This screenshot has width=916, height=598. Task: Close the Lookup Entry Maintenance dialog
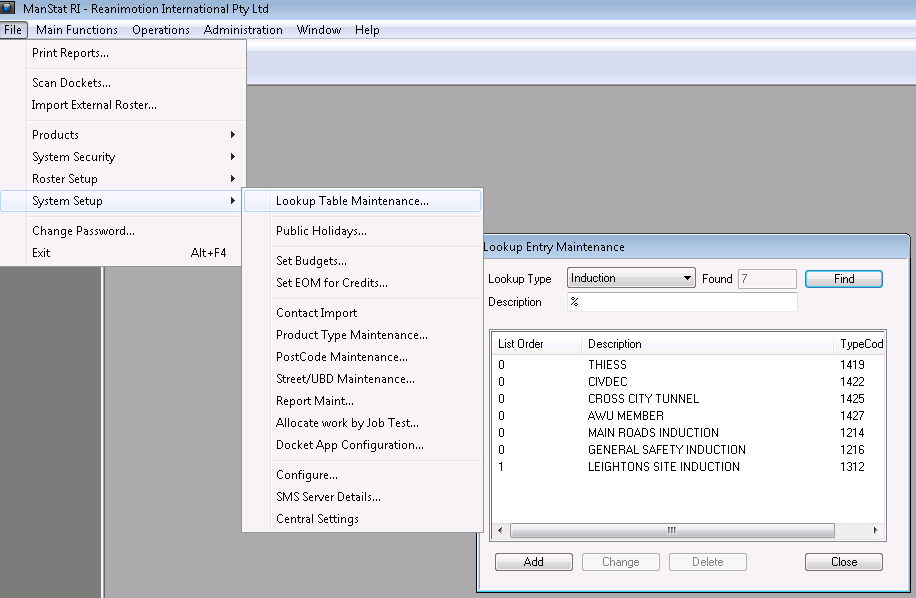click(x=843, y=562)
